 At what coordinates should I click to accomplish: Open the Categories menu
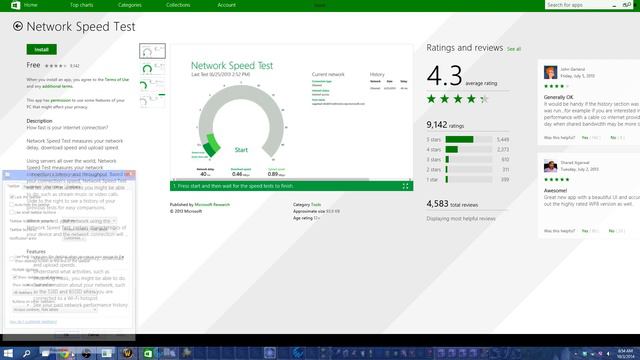[x=130, y=5]
